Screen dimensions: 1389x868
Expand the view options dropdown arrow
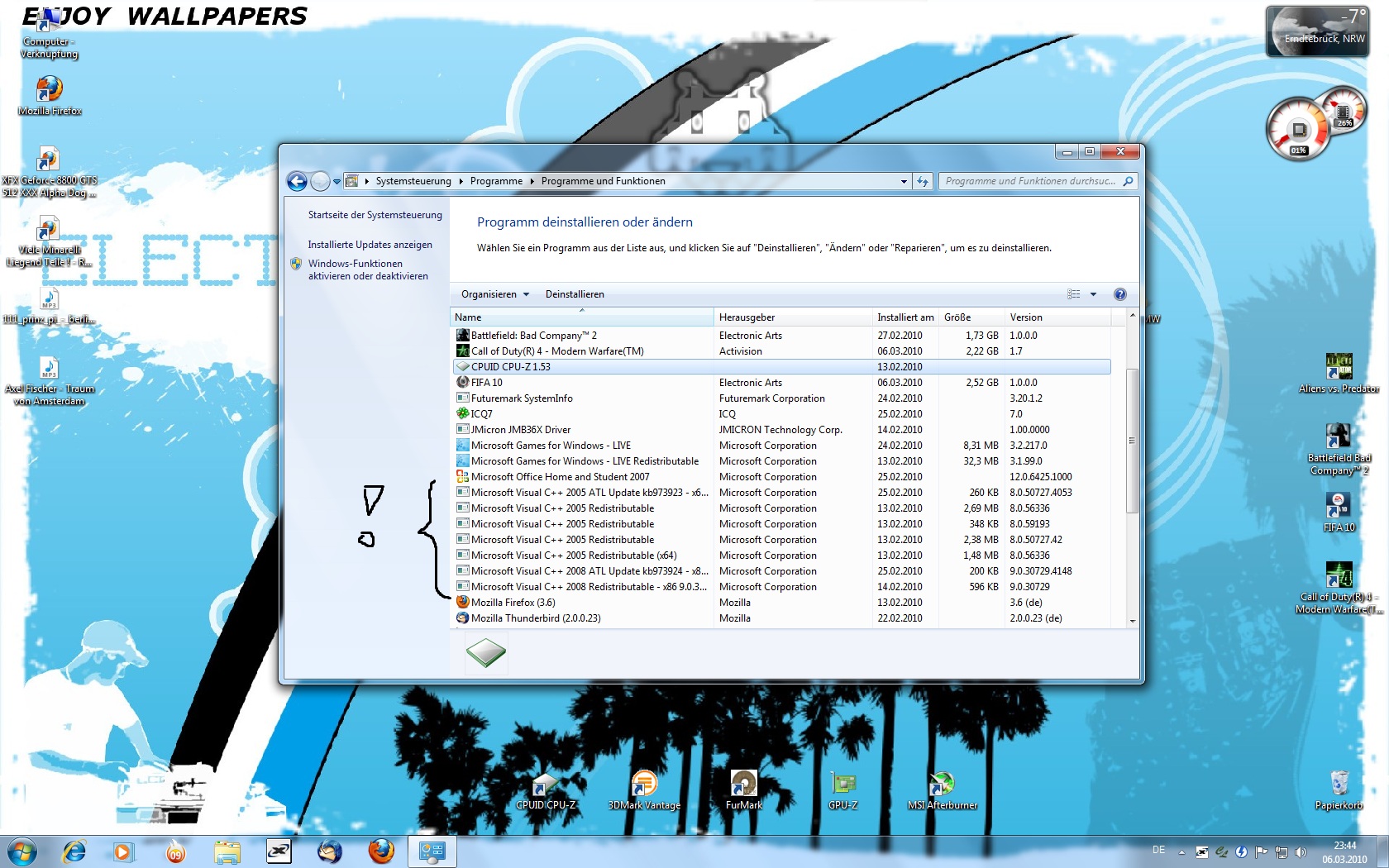tap(1093, 294)
